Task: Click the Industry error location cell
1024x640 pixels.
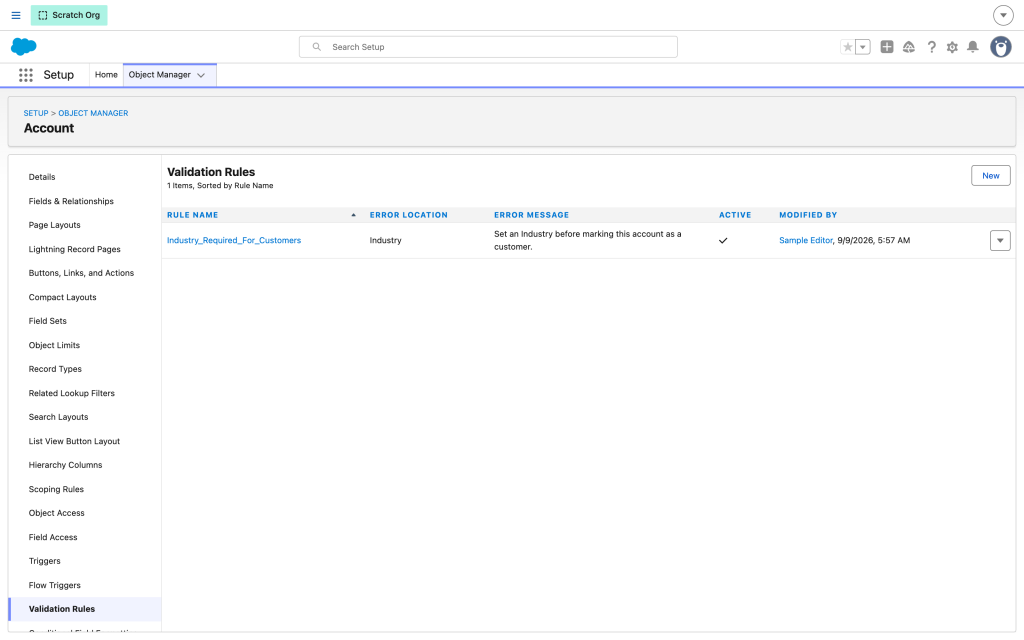Action: 385,240
